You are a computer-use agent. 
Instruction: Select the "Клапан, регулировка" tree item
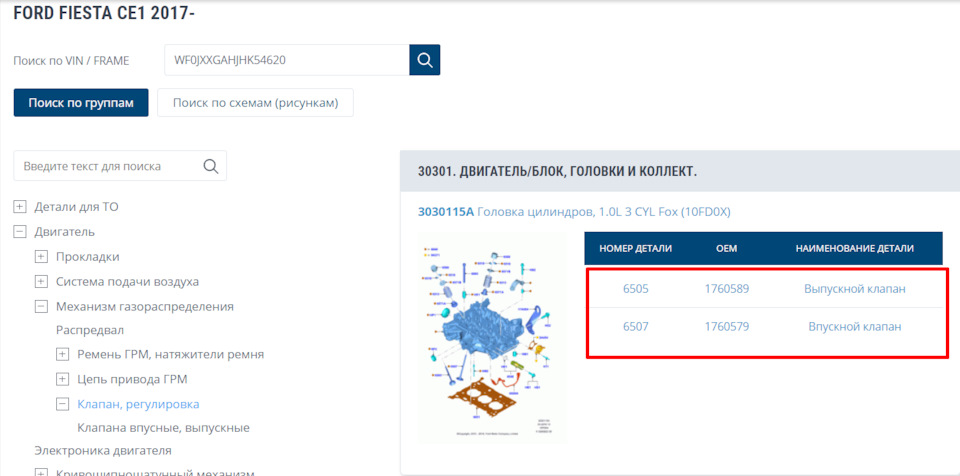click(138, 404)
